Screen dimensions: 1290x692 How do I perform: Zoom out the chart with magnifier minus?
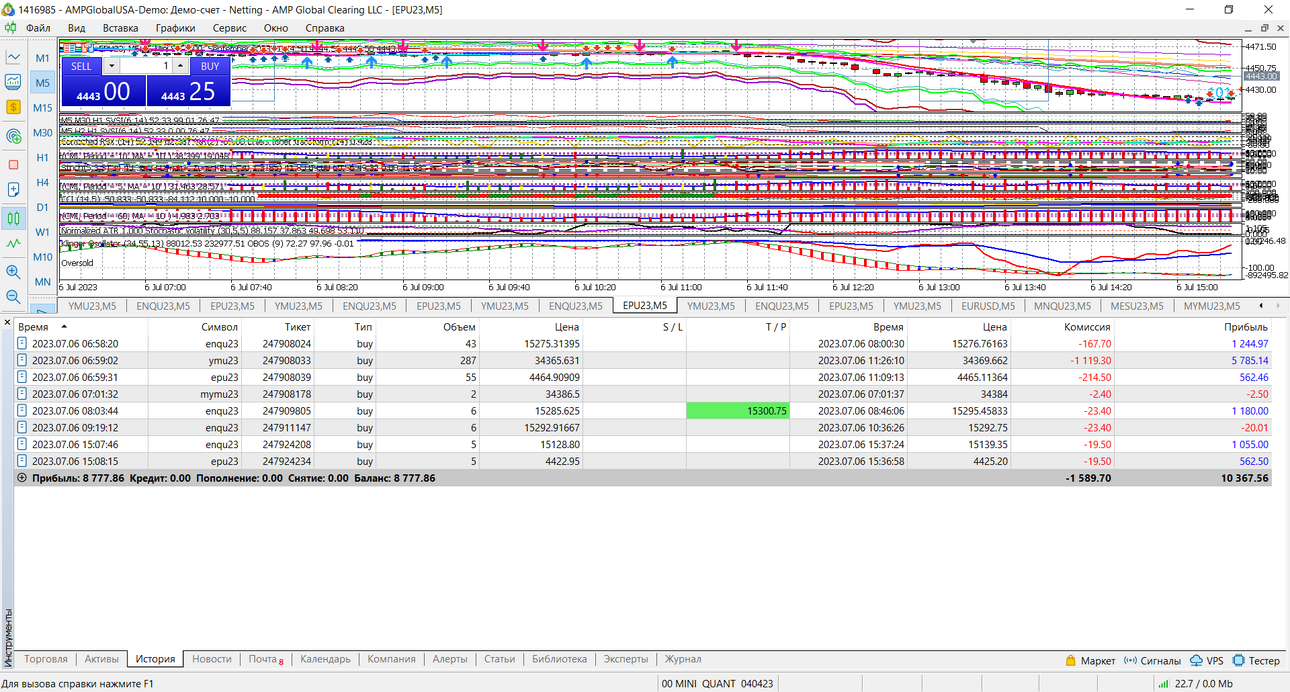click(14, 297)
